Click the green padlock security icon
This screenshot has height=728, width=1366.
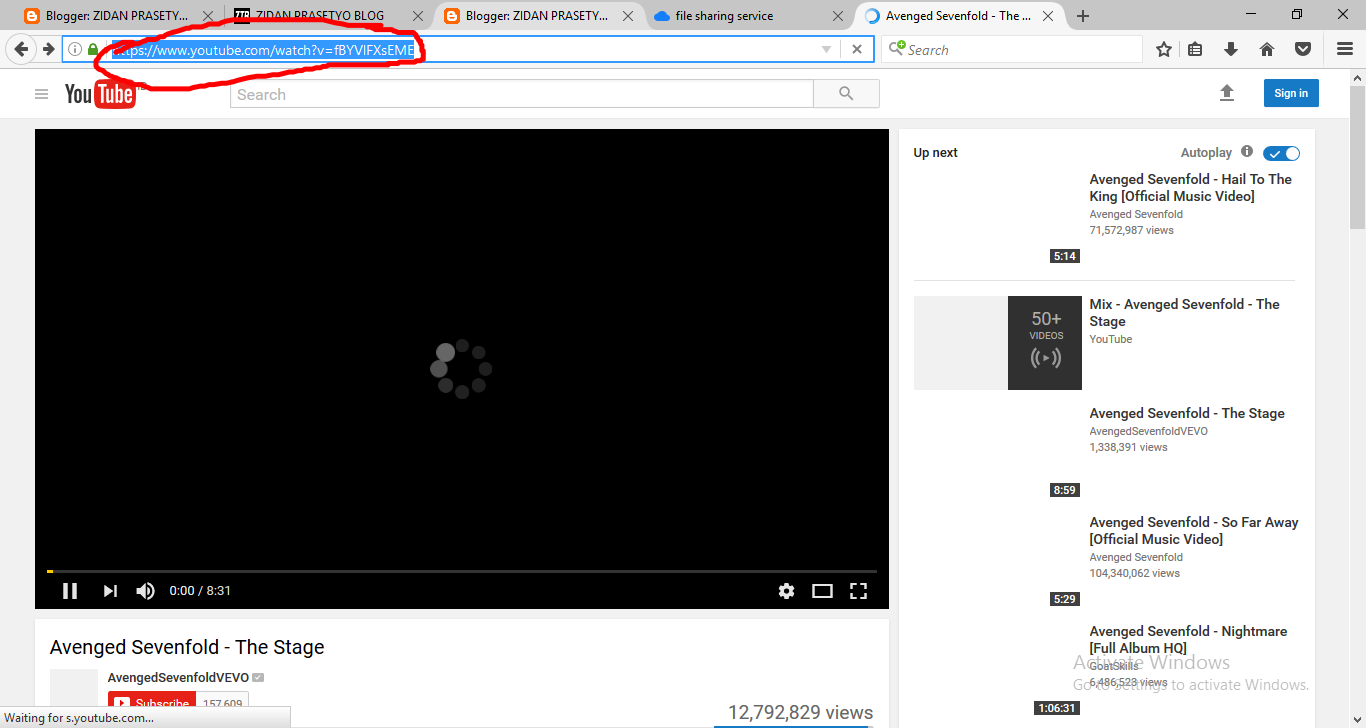(93, 49)
